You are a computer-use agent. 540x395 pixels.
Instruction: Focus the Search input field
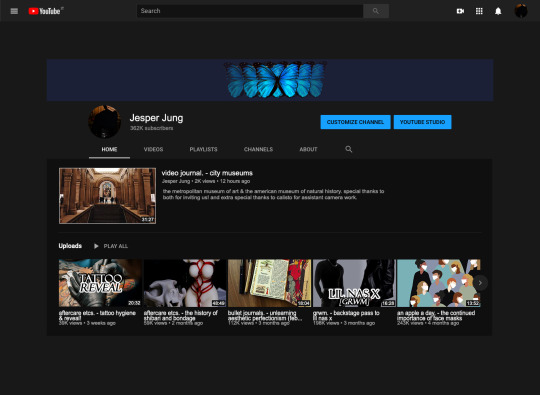click(x=250, y=11)
